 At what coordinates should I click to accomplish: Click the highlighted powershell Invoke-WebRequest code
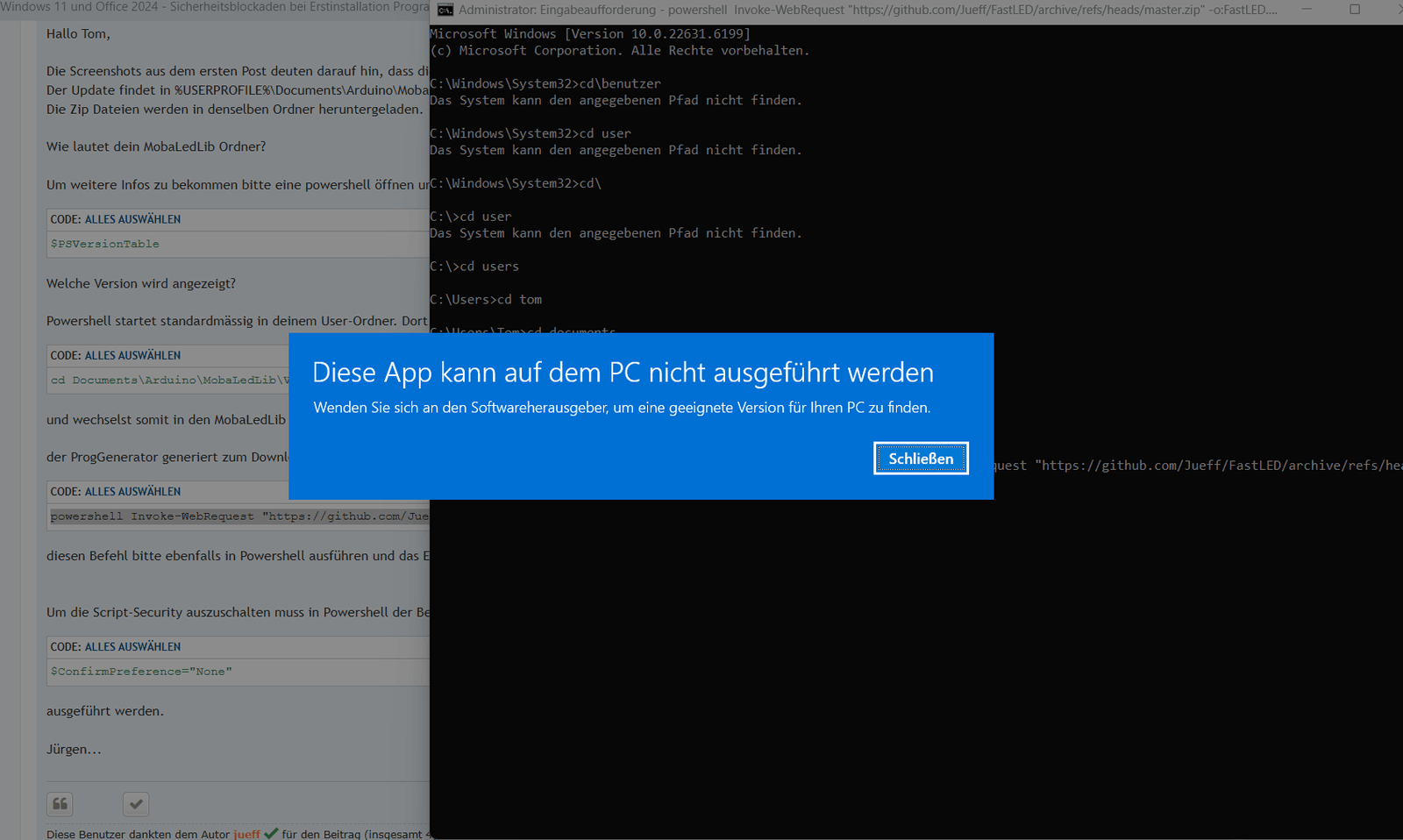239,516
